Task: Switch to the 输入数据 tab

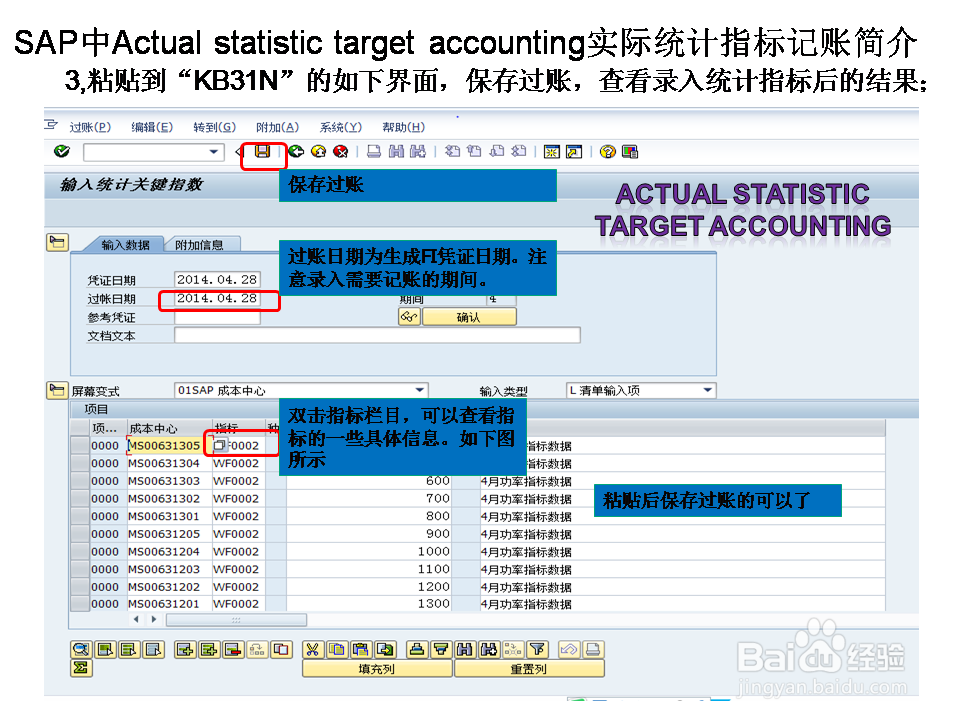Action: point(126,244)
